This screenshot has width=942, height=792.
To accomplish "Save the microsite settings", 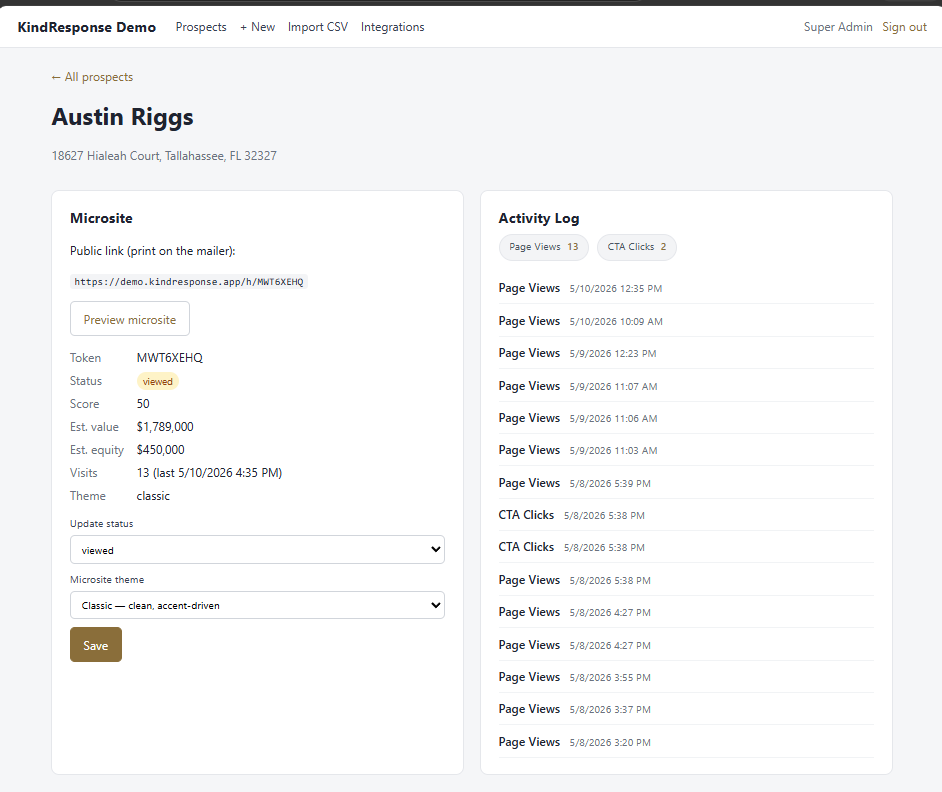I will click(96, 645).
